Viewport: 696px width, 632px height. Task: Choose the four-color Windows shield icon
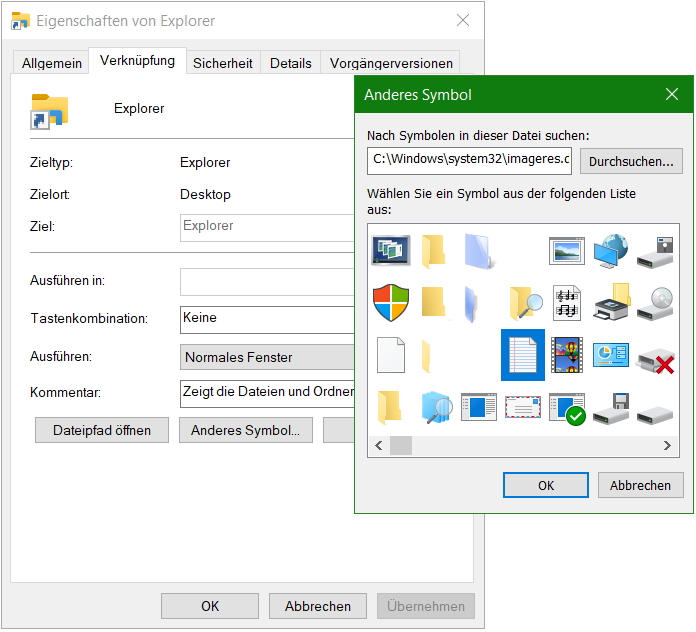(x=391, y=303)
